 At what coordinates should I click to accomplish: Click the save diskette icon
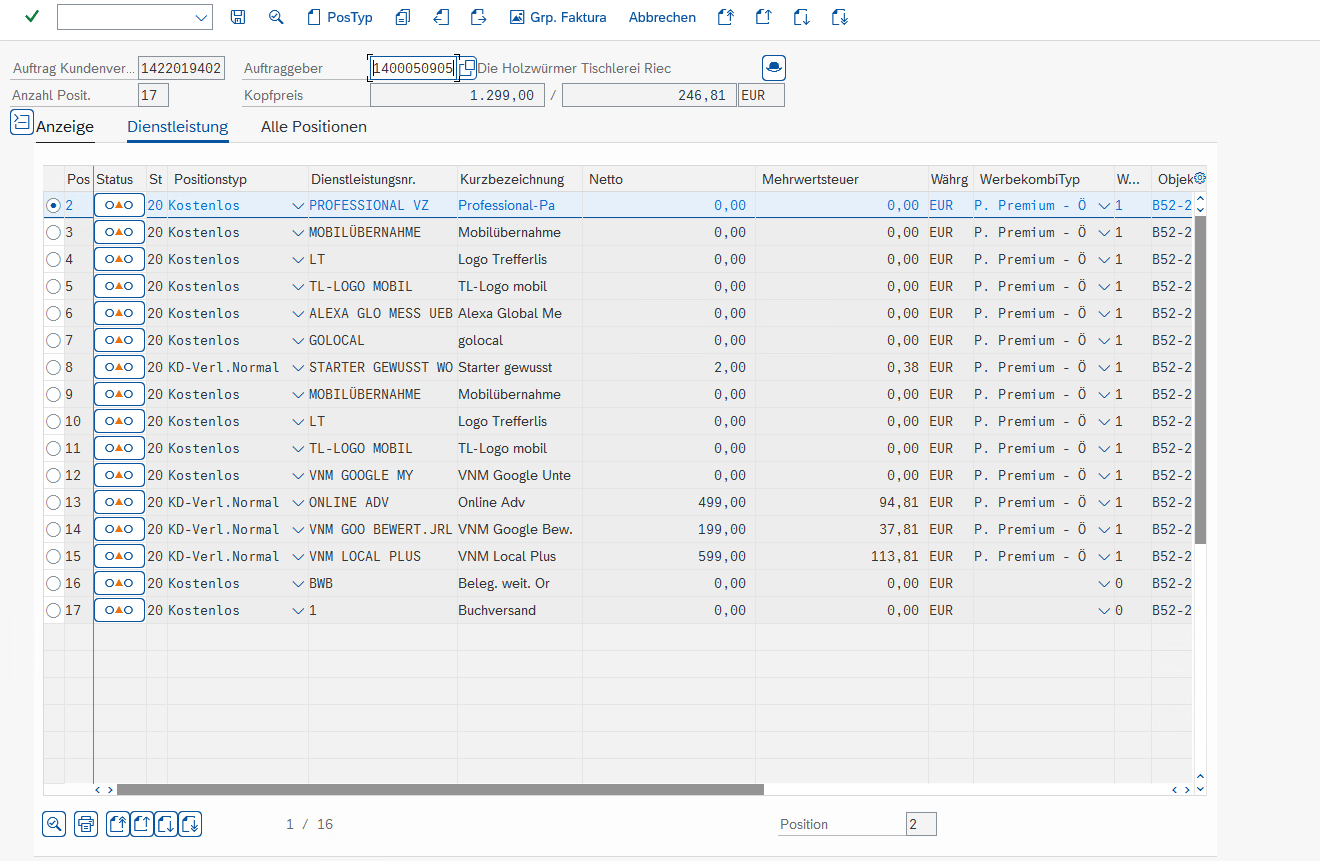tap(237, 17)
